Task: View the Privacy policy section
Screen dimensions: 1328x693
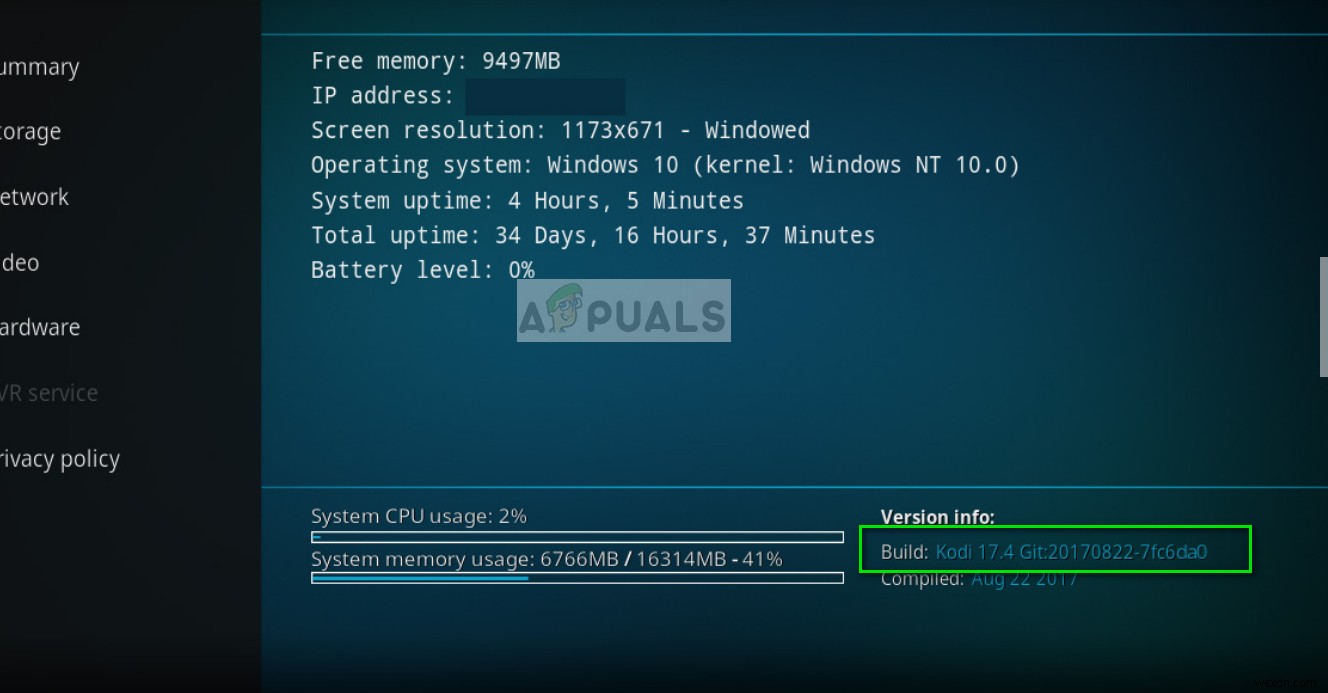Action: coord(62,458)
